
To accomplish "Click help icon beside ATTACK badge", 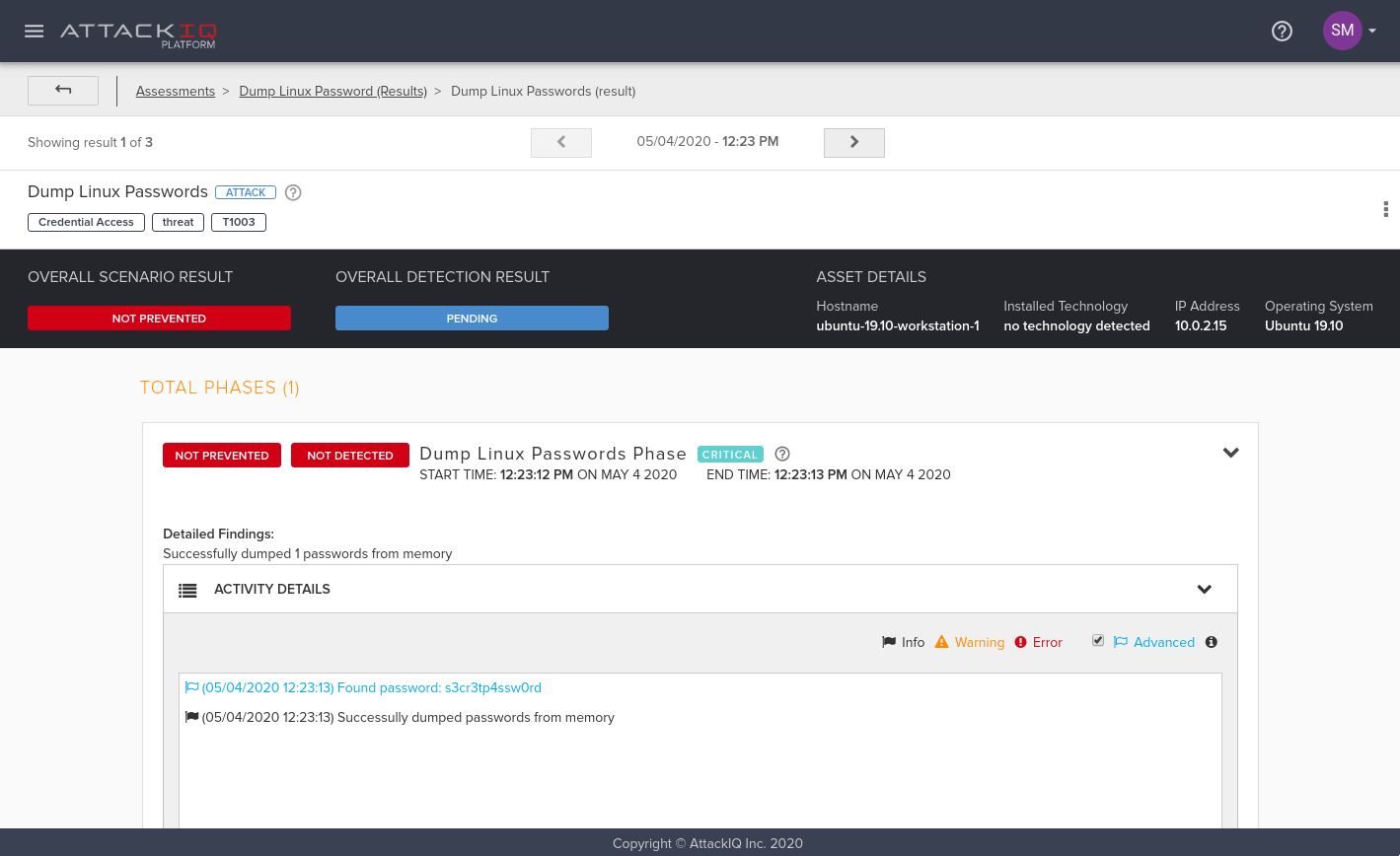I will click(293, 192).
